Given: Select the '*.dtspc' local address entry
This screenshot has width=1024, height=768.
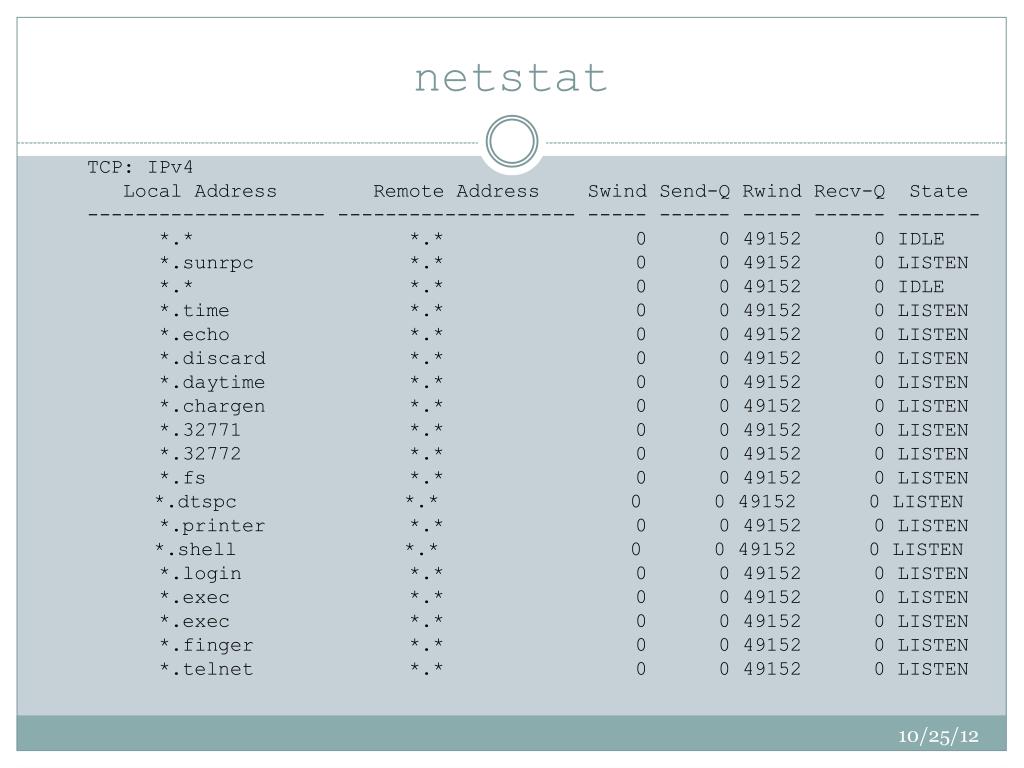Looking at the screenshot, I should [196, 502].
